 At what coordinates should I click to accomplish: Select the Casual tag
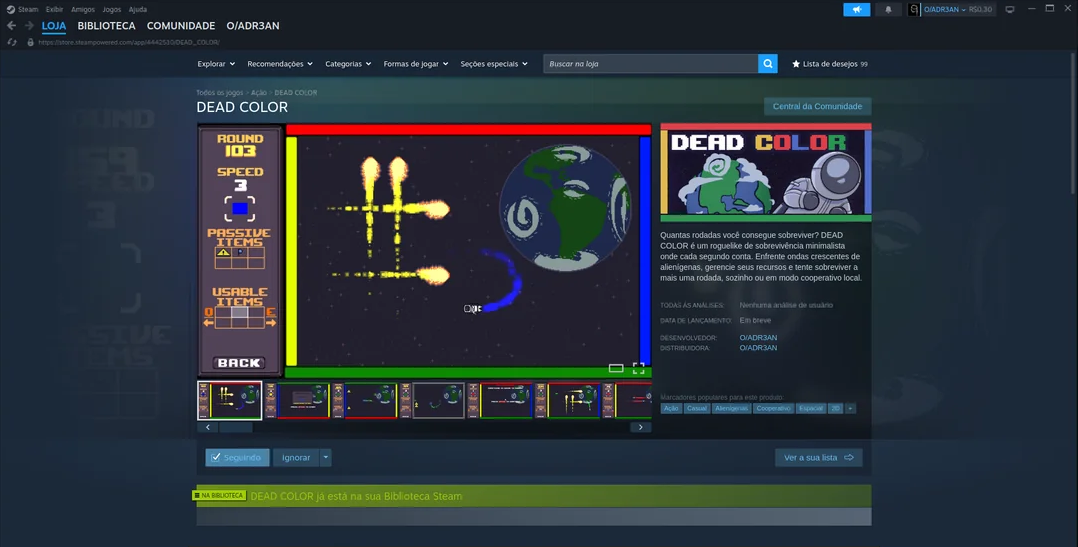coord(696,408)
